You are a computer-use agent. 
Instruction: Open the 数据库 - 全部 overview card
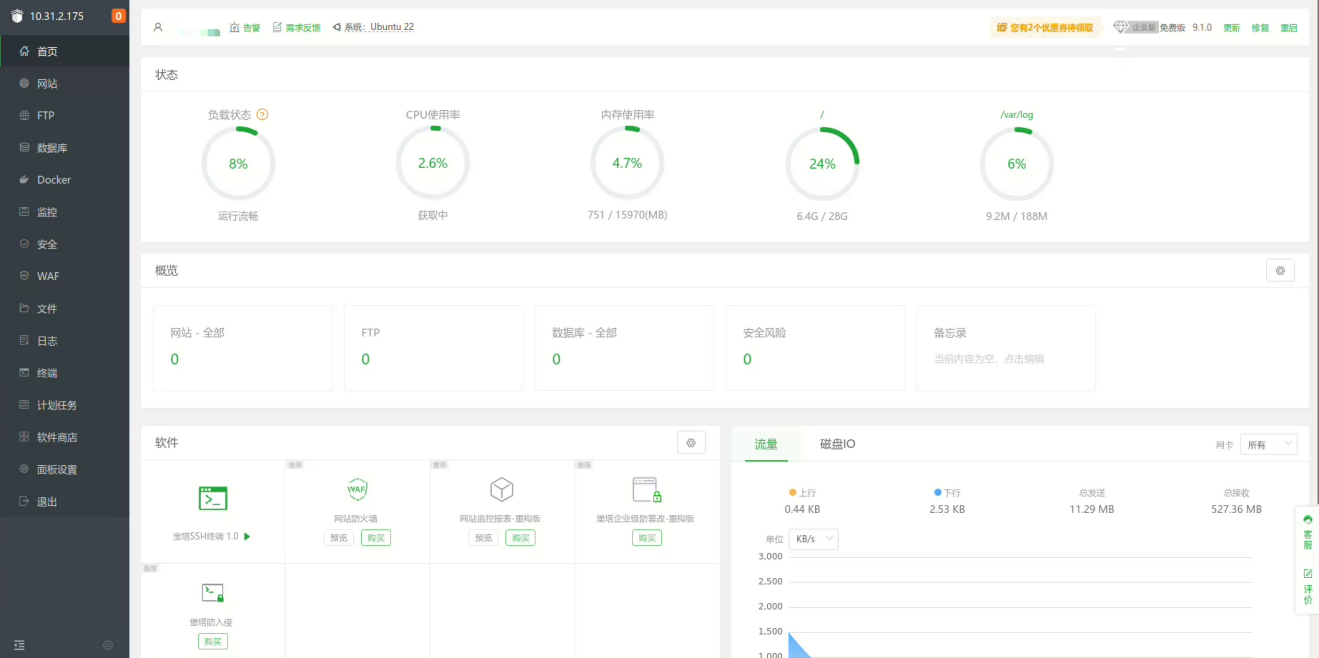pos(624,348)
